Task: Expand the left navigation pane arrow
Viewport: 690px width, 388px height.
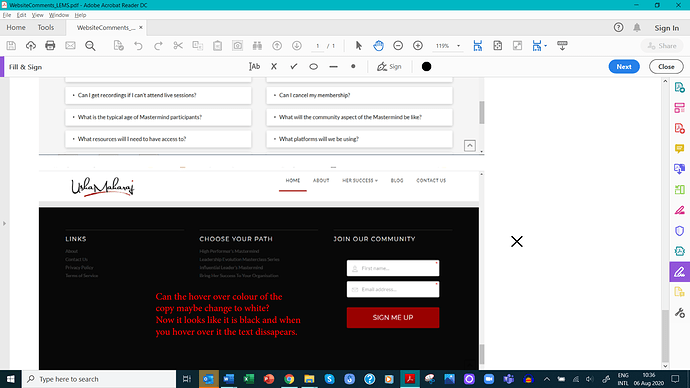Action: [x=4, y=223]
